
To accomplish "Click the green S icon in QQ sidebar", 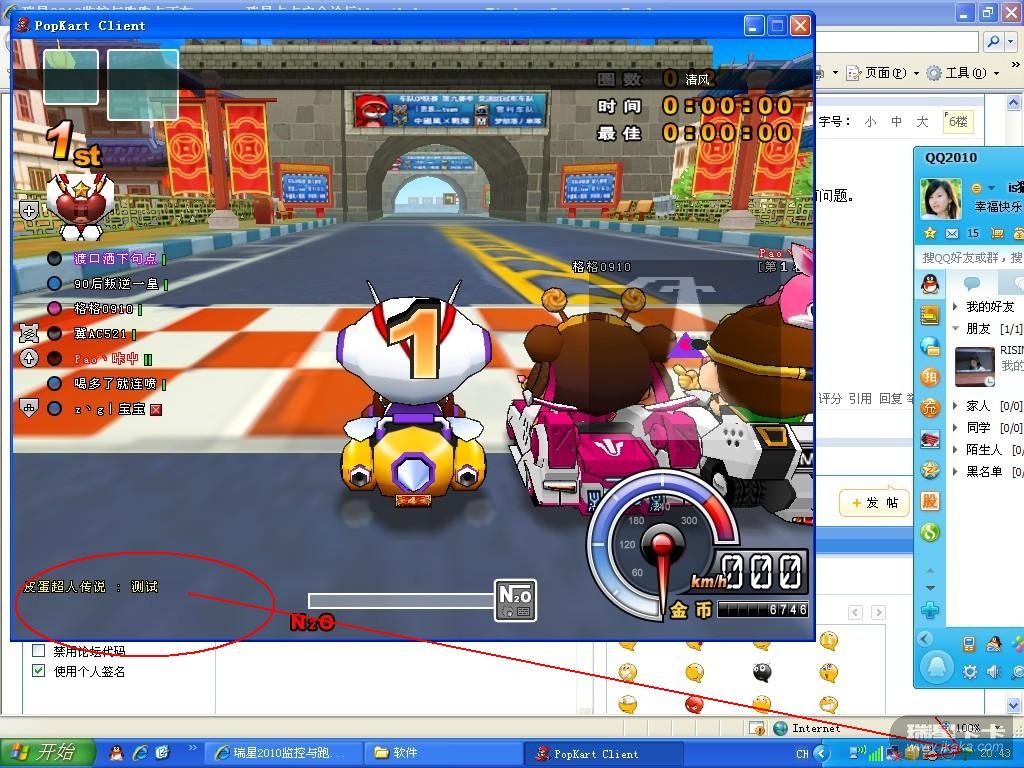I will tap(930, 532).
